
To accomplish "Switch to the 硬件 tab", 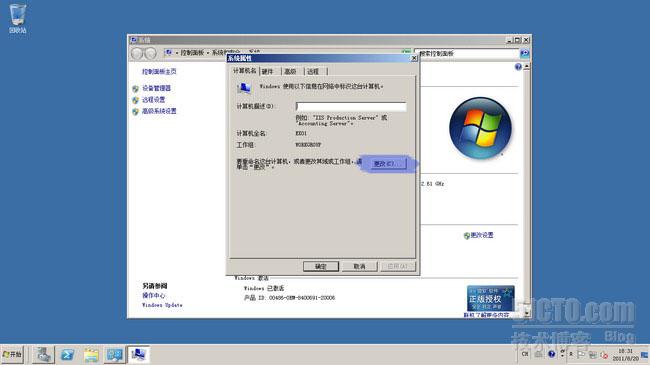I will coord(268,72).
